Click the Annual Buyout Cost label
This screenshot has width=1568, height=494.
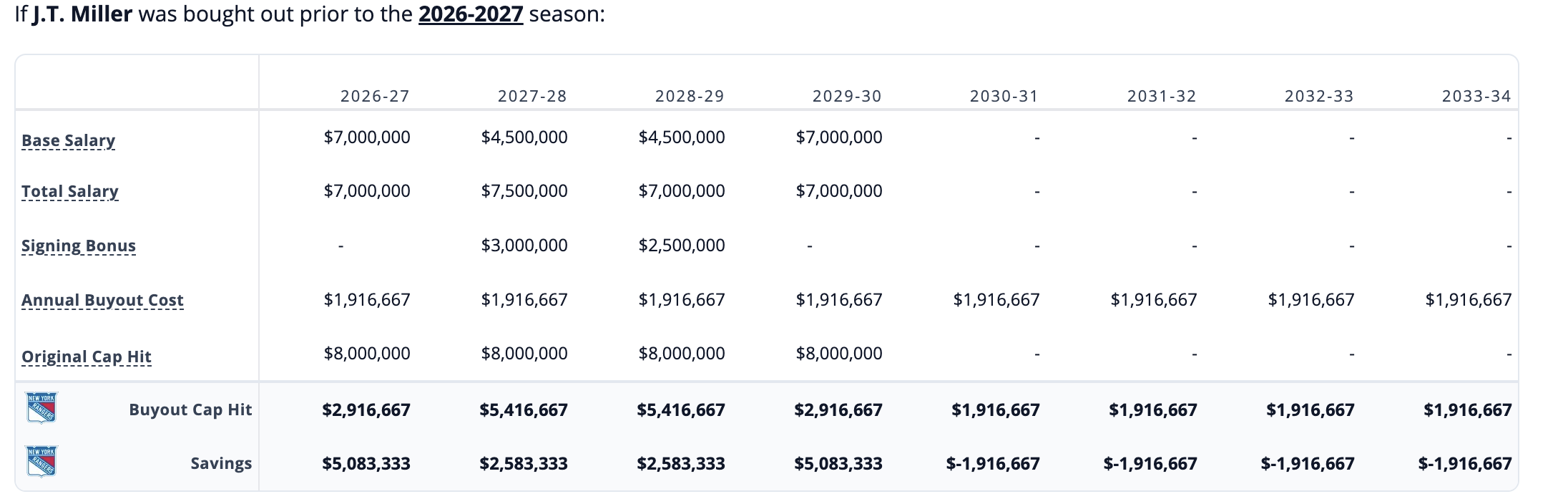(x=102, y=300)
